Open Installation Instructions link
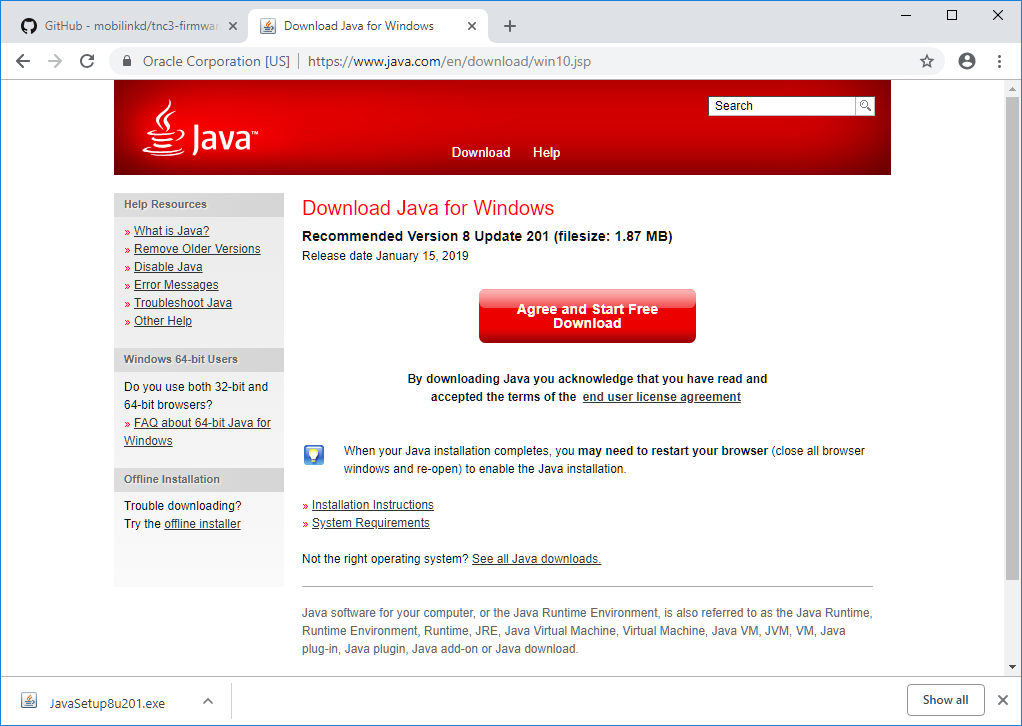The height and width of the screenshot is (726, 1022). [x=372, y=505]
